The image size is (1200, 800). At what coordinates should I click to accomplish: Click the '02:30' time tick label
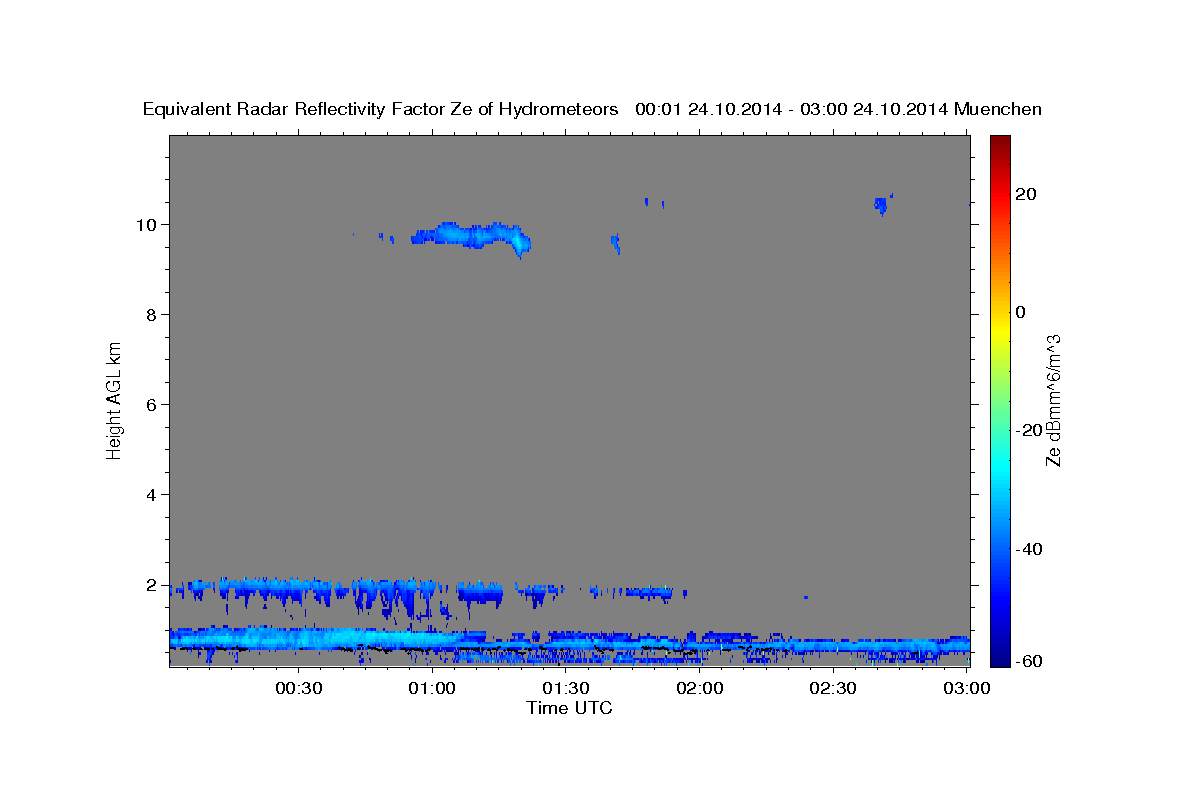pos(832,688)
